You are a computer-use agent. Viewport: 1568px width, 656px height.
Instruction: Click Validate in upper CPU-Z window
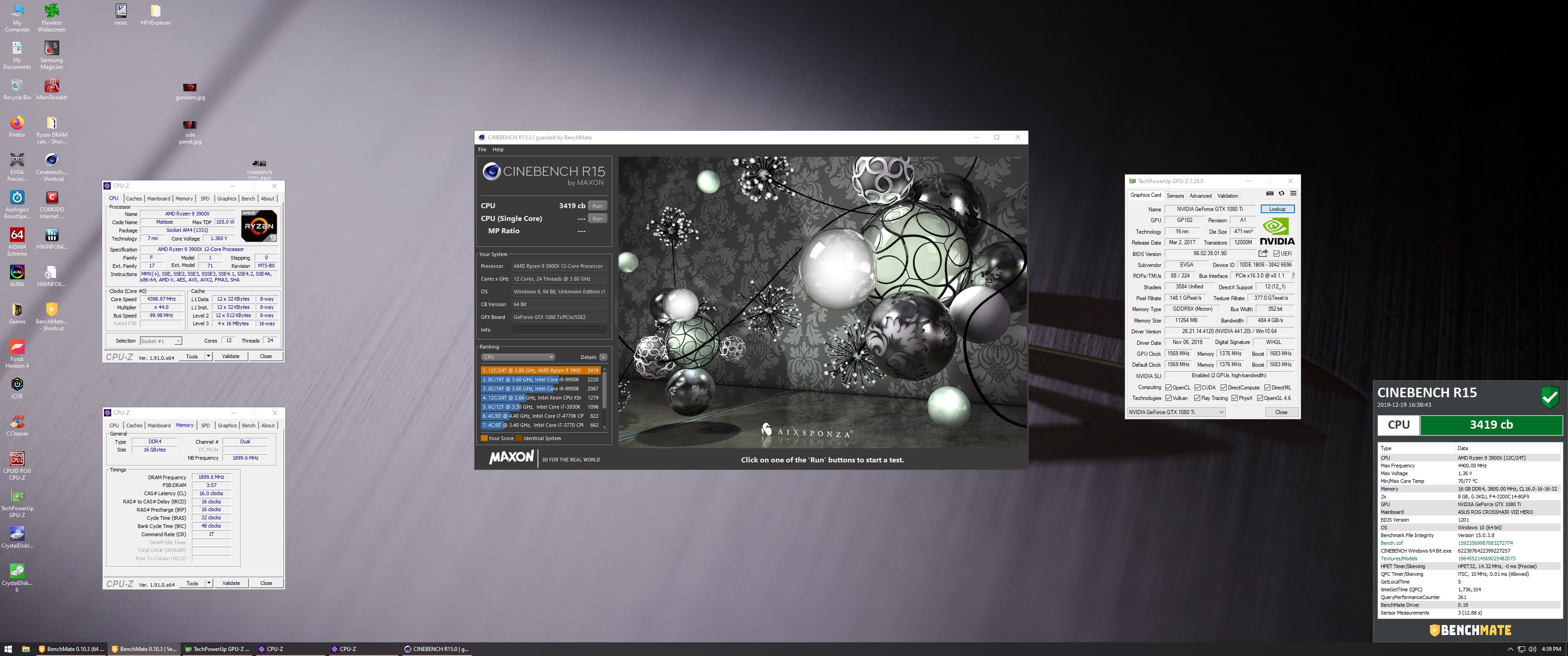tap(231, 356)
